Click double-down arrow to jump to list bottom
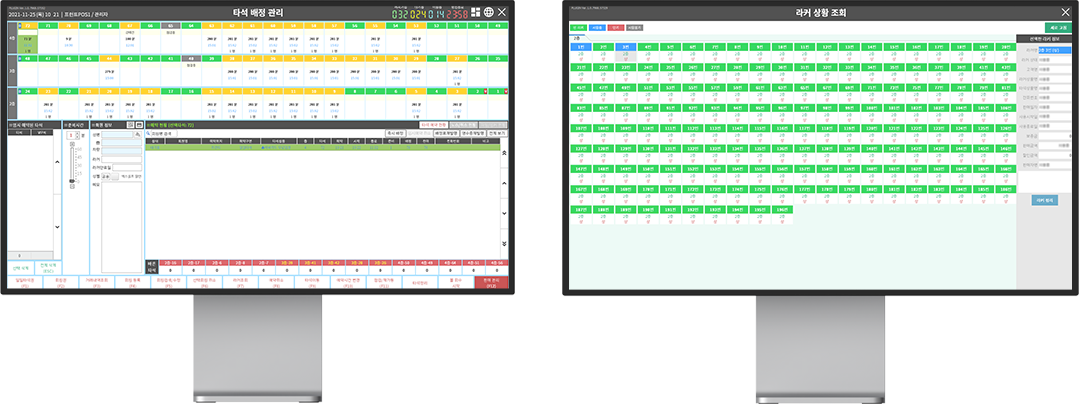Image resolution: width=1079 pixels, height=404 pixels. 506,244
